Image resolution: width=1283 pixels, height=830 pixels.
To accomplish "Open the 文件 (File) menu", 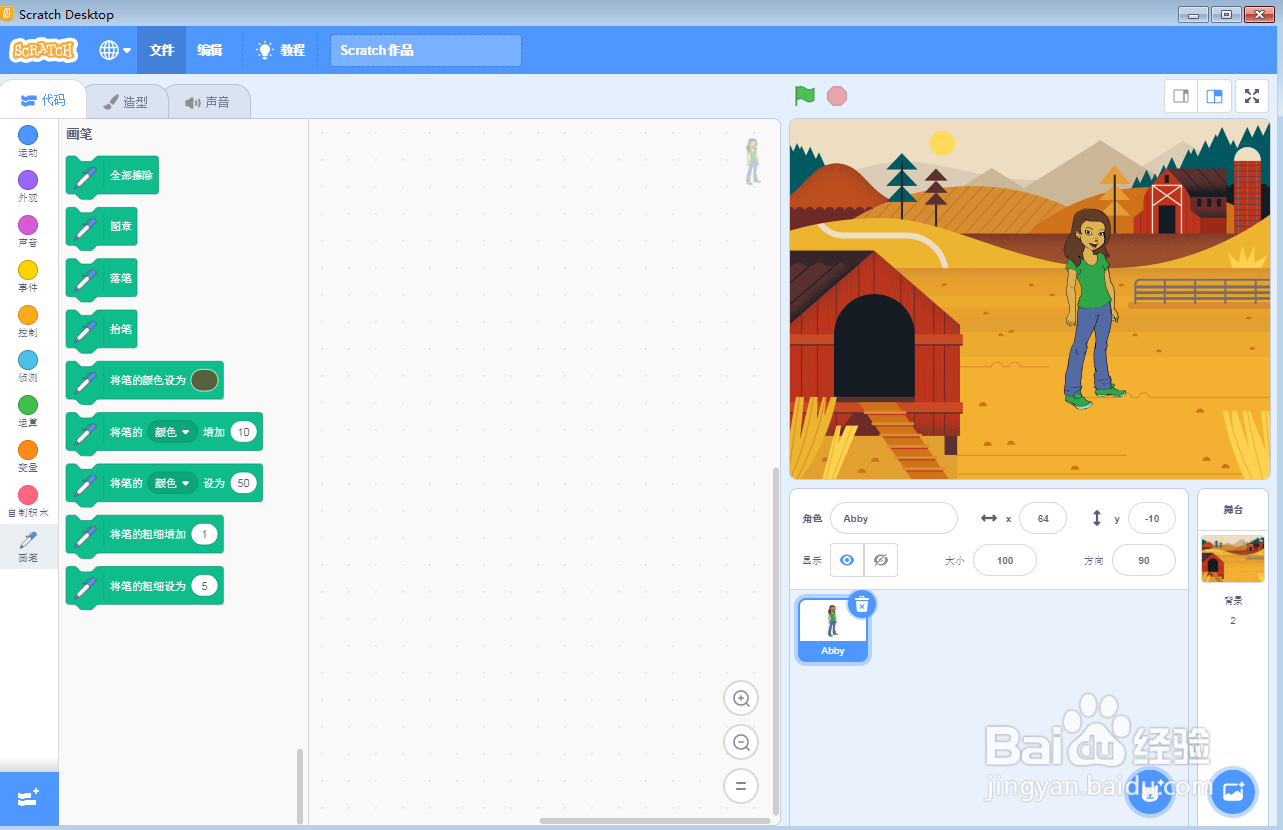I will [161, 48].
